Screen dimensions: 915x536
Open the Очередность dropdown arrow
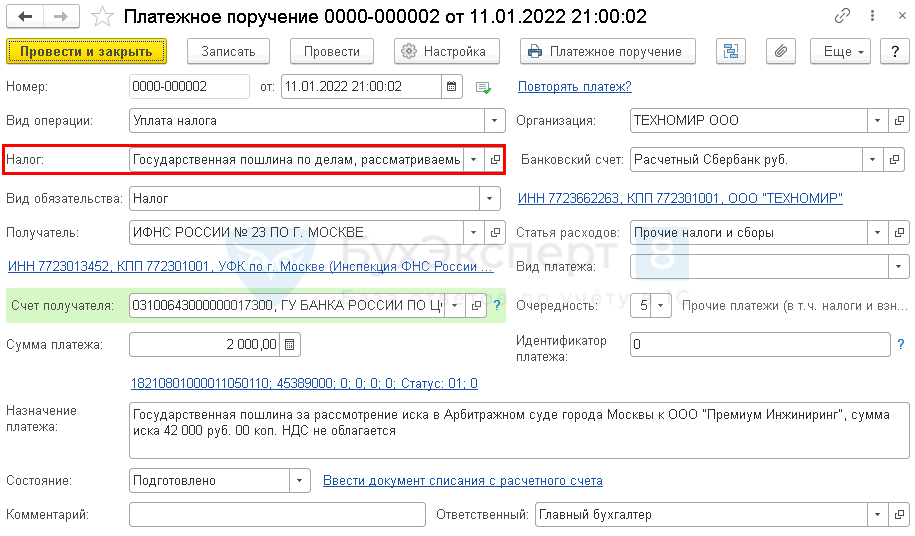pos(661,305)
